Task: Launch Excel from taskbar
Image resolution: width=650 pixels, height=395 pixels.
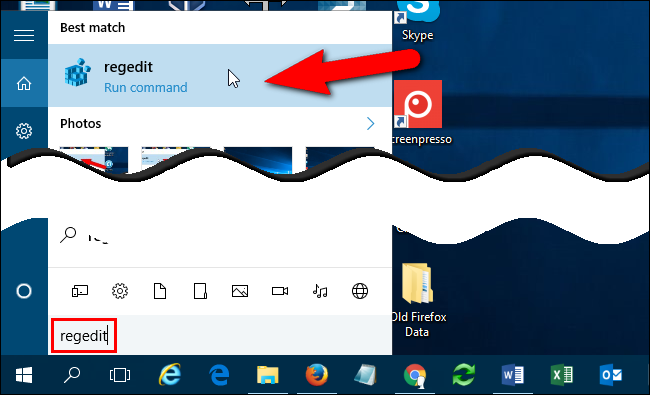Action: coord(562,376)
